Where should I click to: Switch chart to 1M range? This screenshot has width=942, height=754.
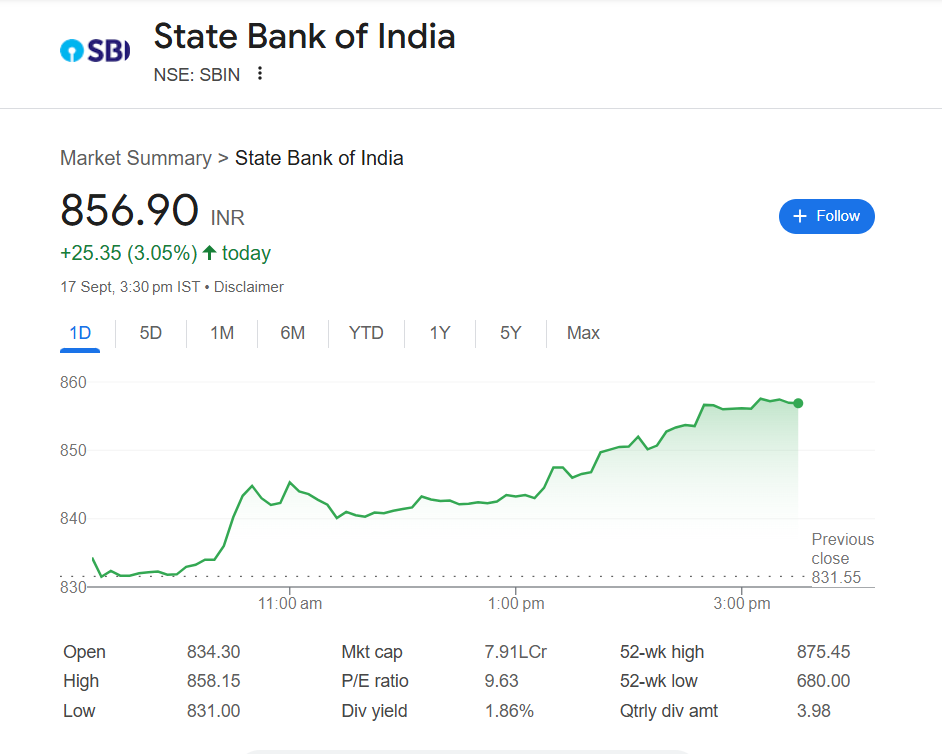pos(222,333)
